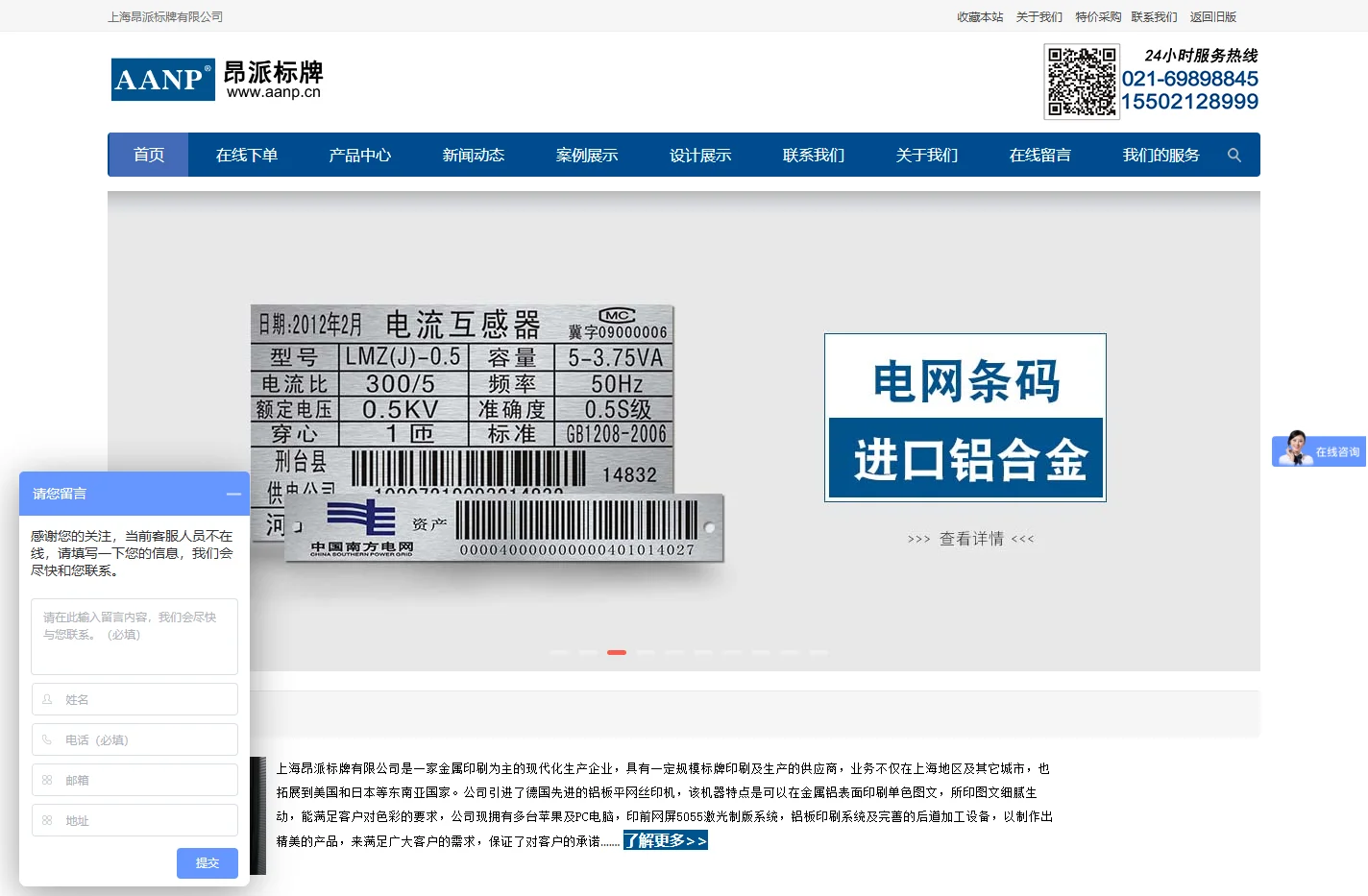Focus the 邮箱 input field
The image size is (1368, 896).
point(134,780)
